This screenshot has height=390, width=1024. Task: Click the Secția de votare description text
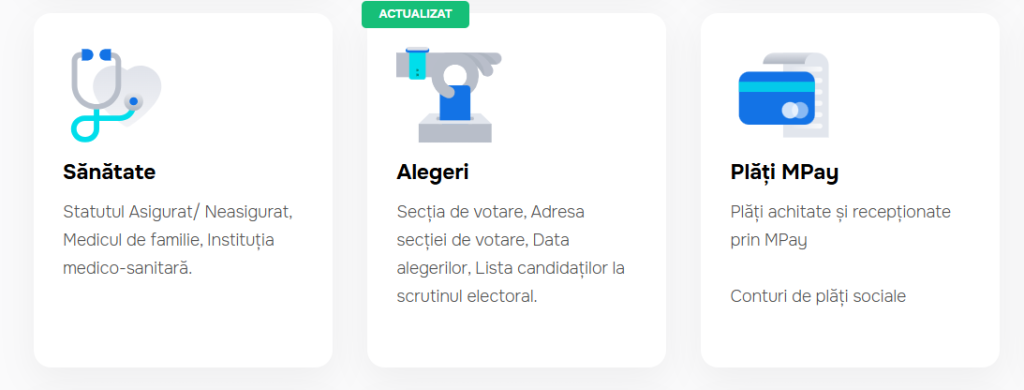coord(460,212)
